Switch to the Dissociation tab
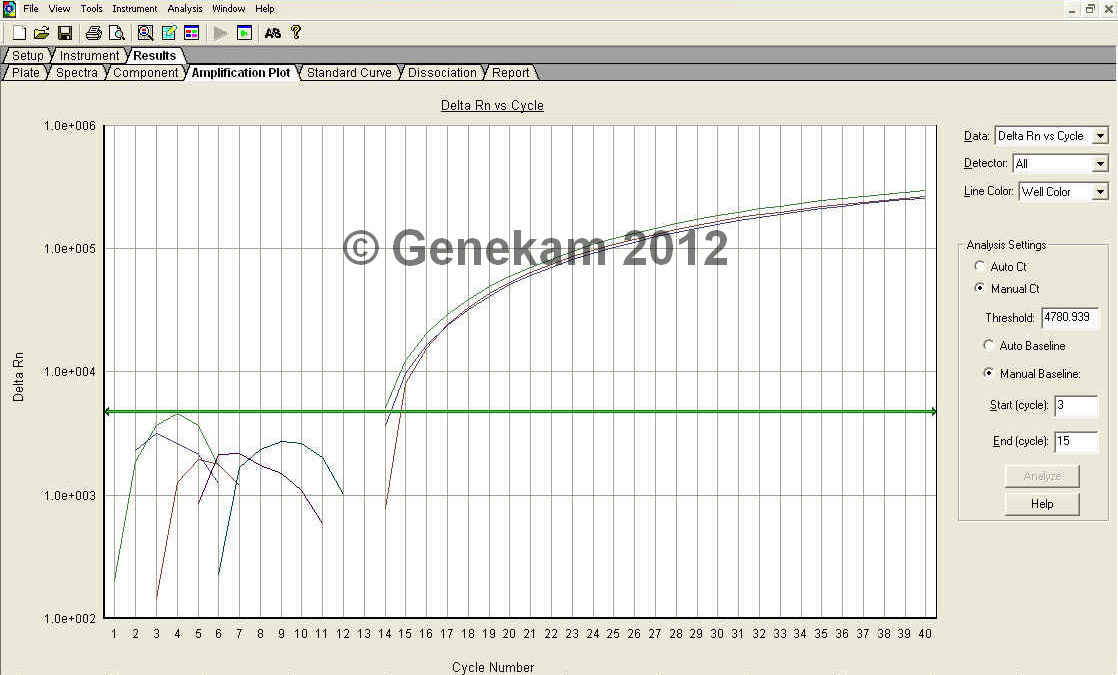Image resolution: width=1118 pixels, height=675 pixels. 442,73
